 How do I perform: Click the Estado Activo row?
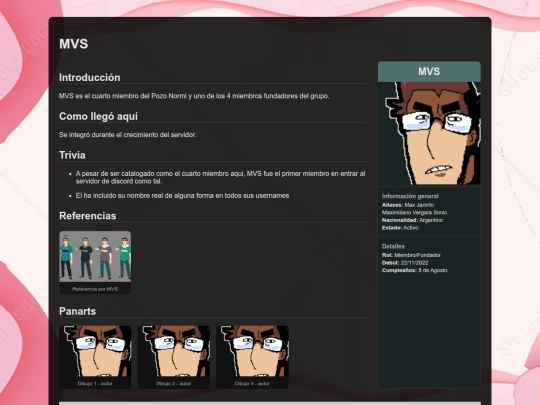pos(400,228)
